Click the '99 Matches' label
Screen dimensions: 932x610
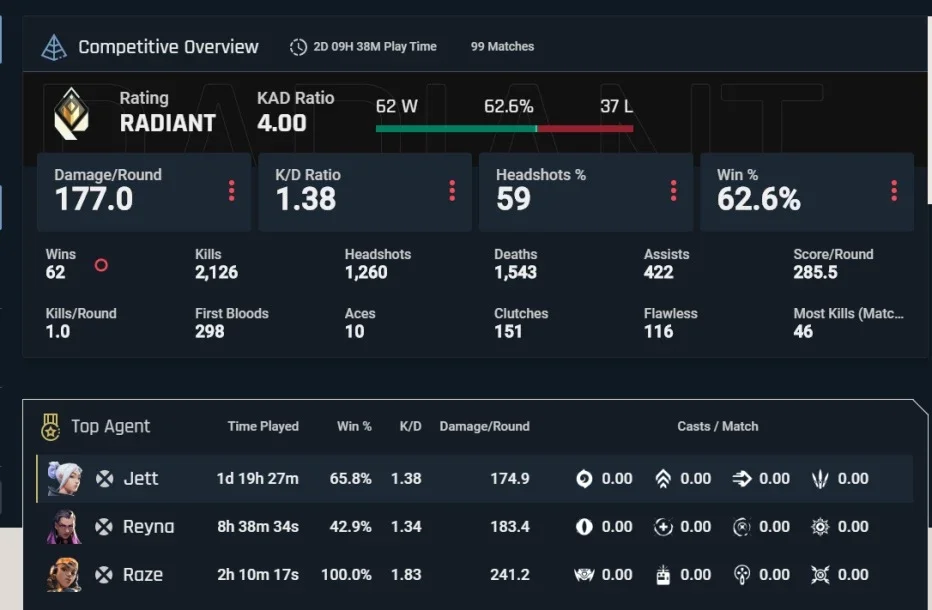point(502,46)
